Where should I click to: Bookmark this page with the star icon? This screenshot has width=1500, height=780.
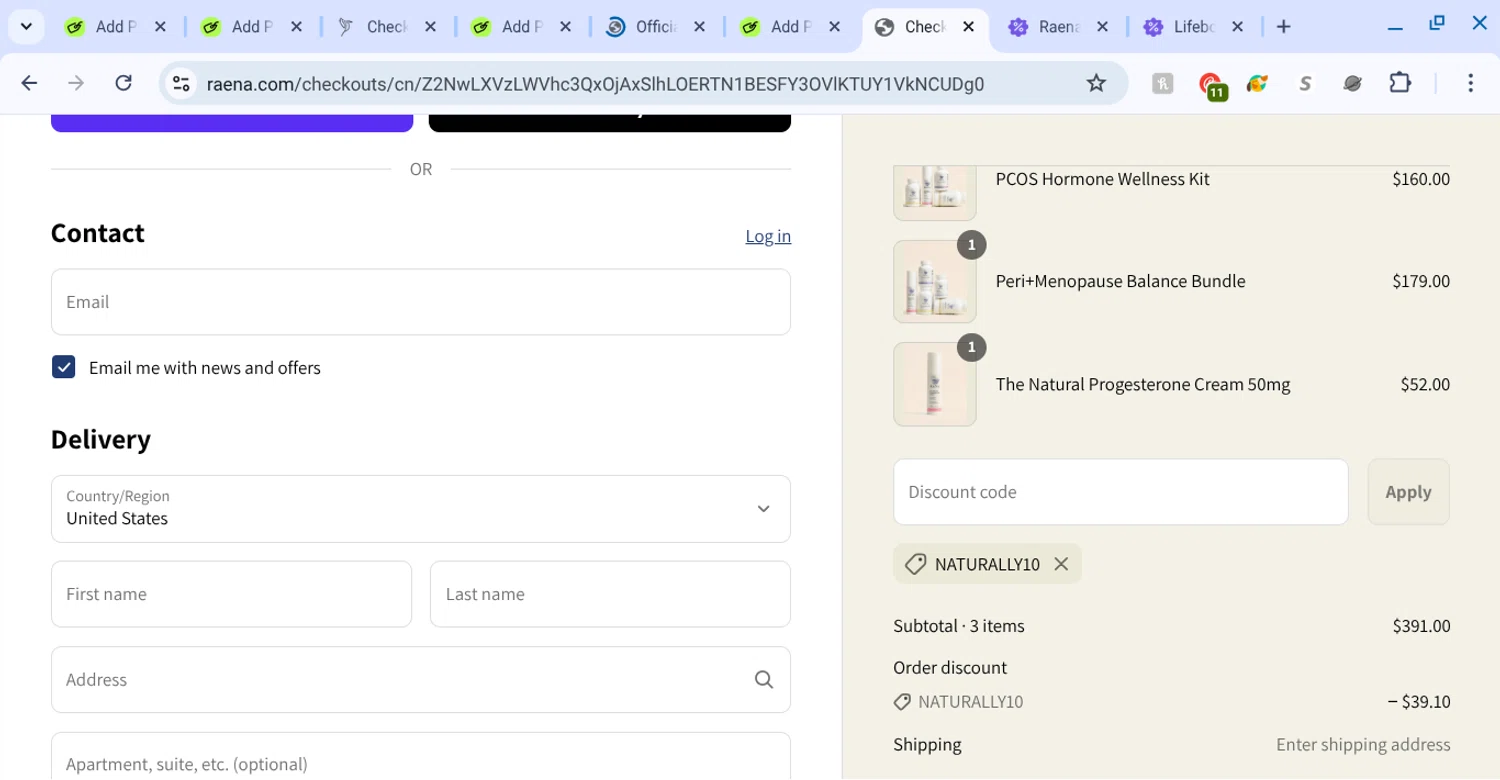click(x=1096, y=83)
